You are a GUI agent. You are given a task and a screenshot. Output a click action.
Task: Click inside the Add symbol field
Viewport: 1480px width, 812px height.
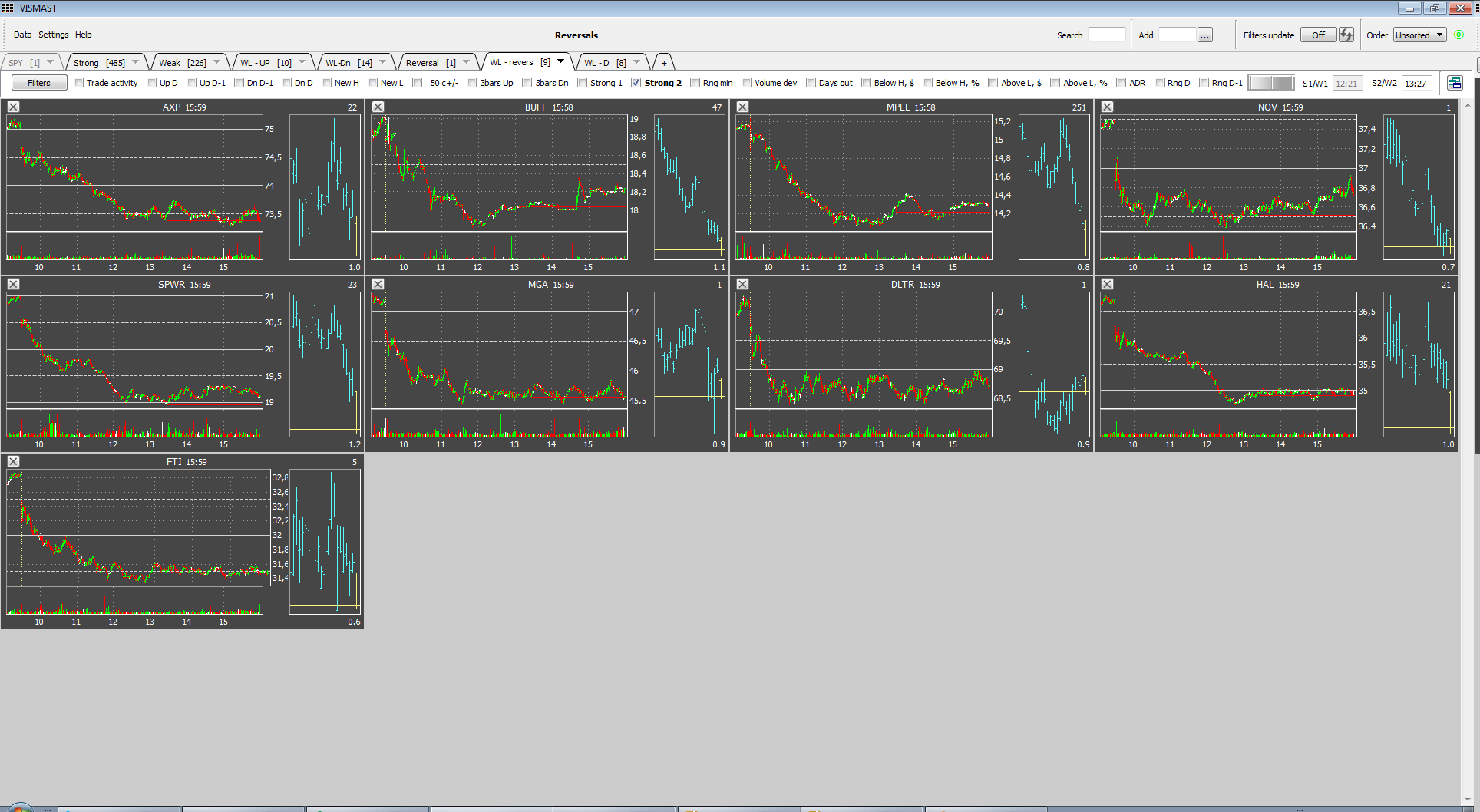point(1177,35)
